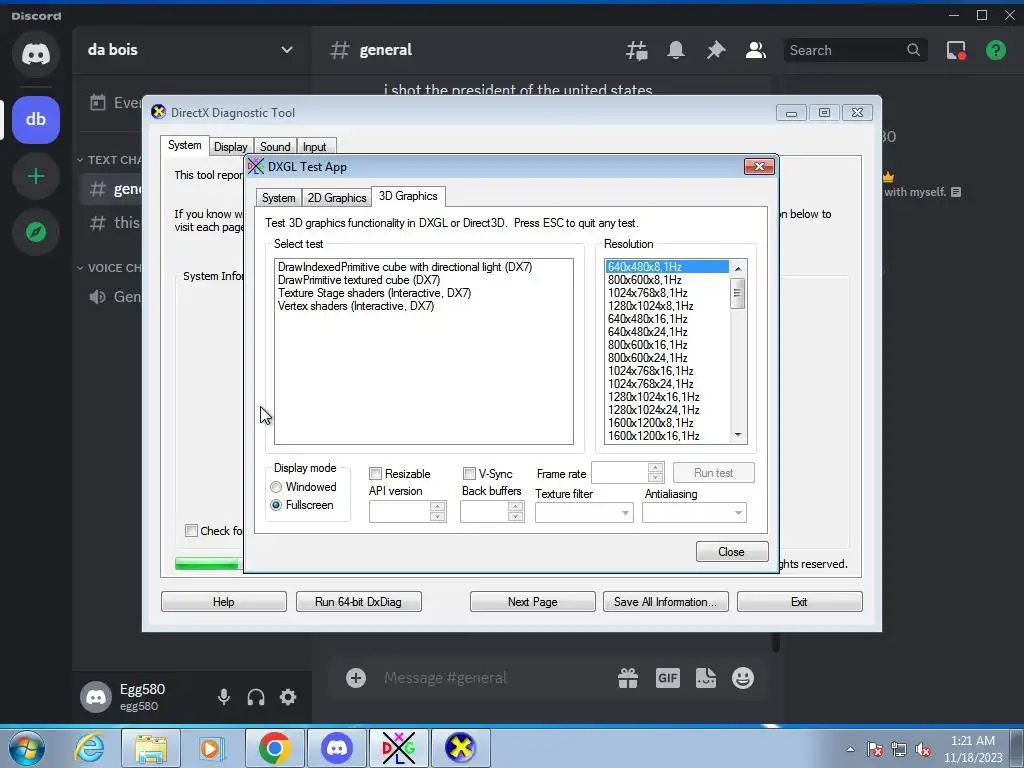Open the Antialiasing dropdown
Screen dimensions: 1024x768
(x=694, y=513)
